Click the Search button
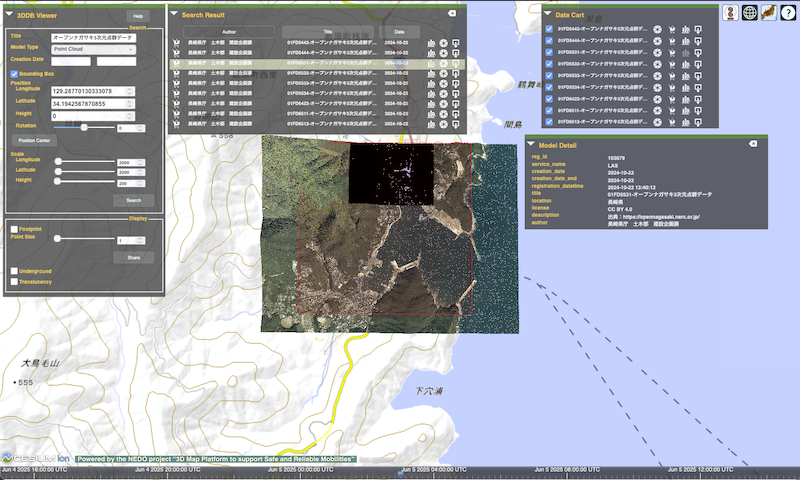This screenshot has width=800, height=480. click(x=134, y=200)
